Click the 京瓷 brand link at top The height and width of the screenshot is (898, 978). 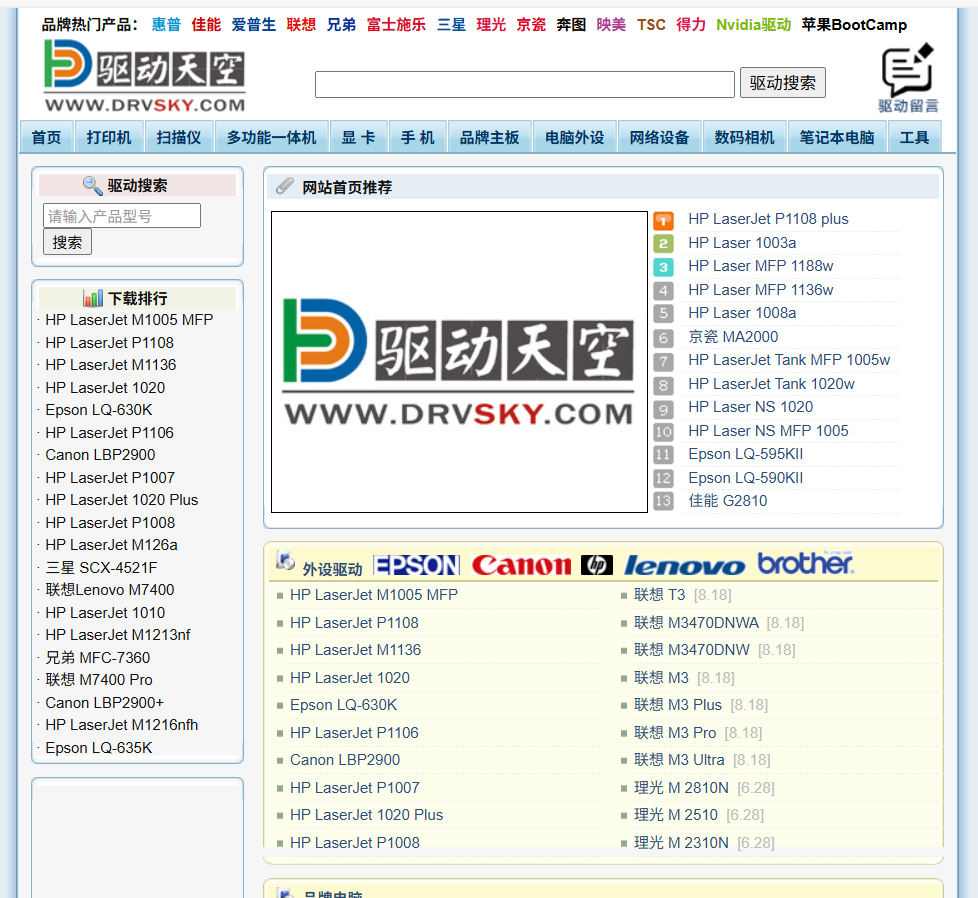pyautogui.click(x=531, y=25)
